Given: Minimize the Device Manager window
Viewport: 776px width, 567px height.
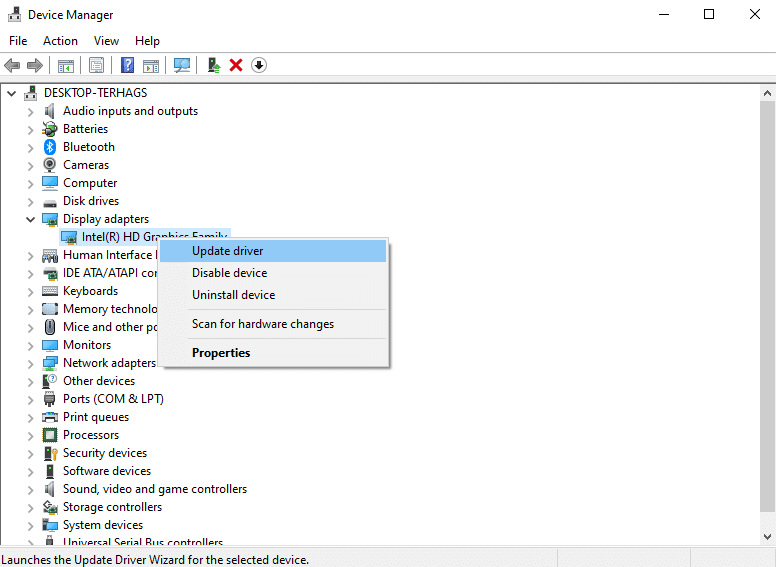Looking at the screenshot, I should pyautogui.click(x=664, y=14).
